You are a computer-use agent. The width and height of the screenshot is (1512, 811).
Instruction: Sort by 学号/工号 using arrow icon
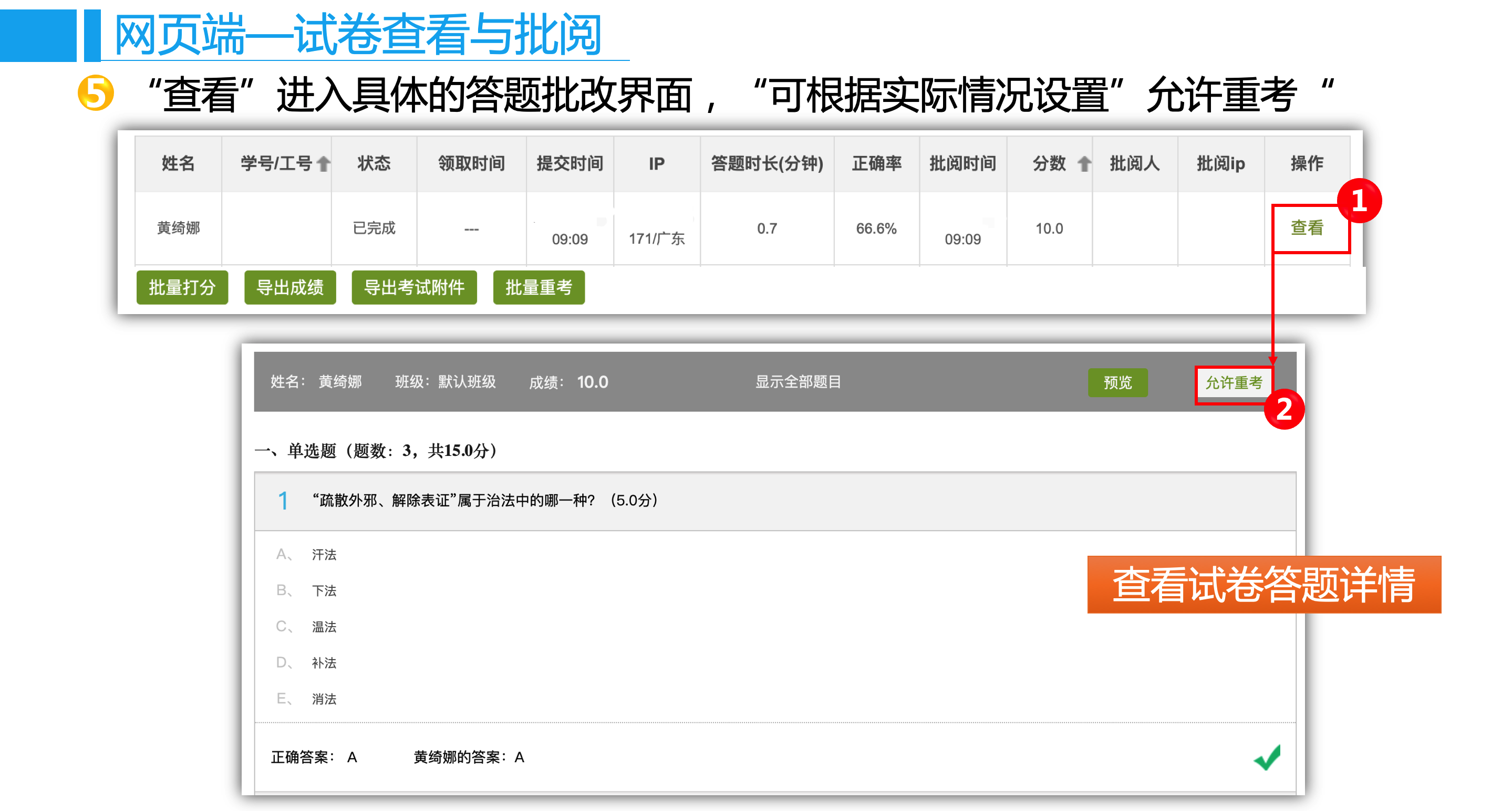[324, 164]
